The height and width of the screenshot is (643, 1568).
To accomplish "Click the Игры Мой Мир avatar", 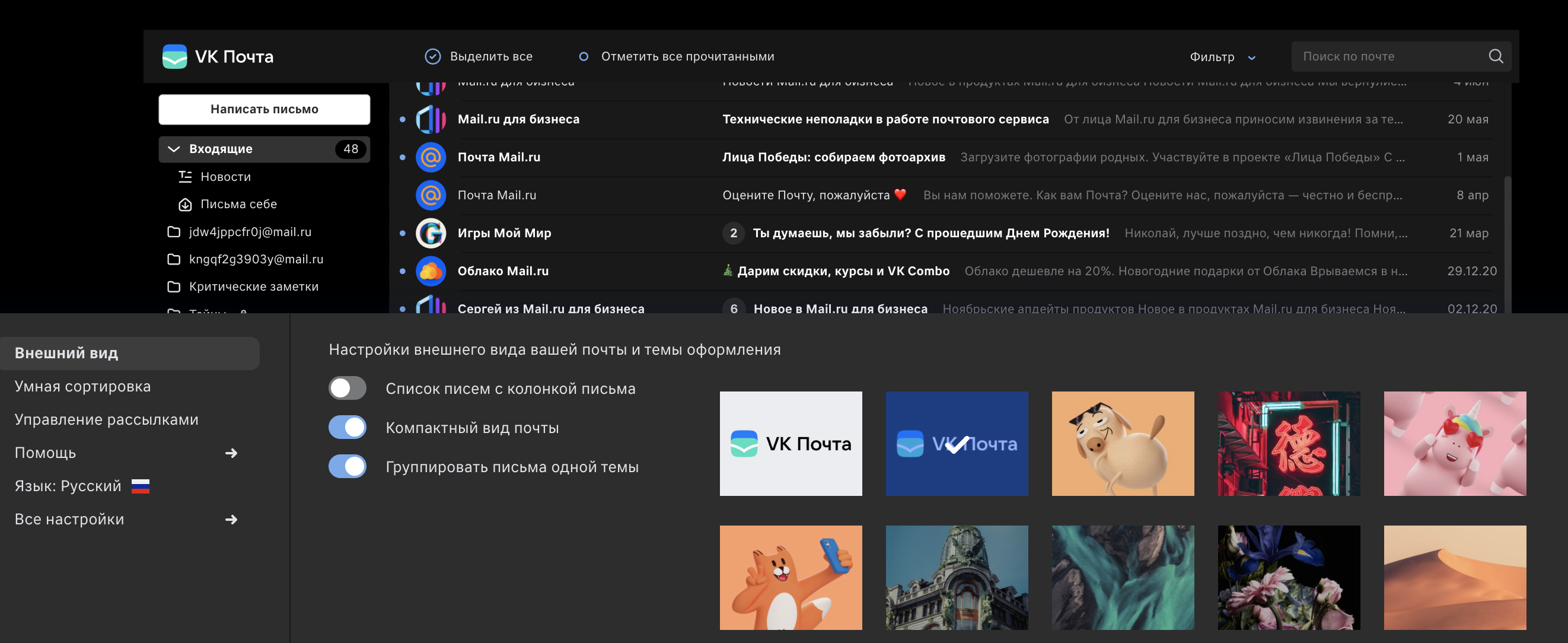I will pyautogui.click(x=431, y=233).
